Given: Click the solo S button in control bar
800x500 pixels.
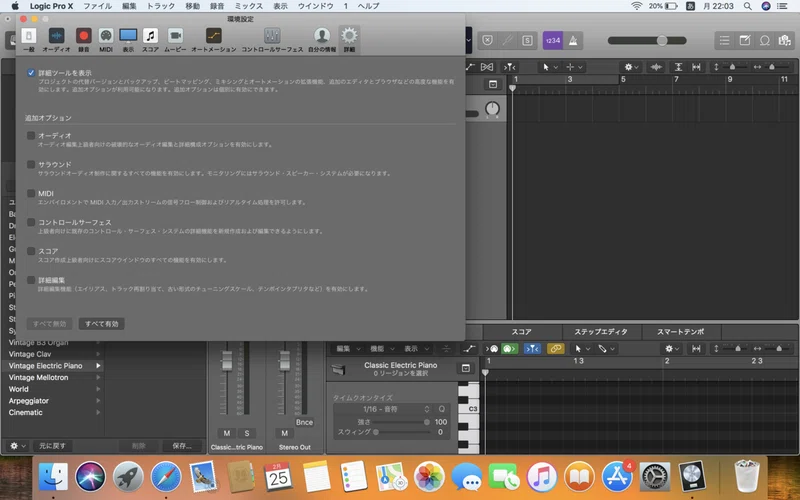Looking at the screenshot, I should (x=527, y=40).
